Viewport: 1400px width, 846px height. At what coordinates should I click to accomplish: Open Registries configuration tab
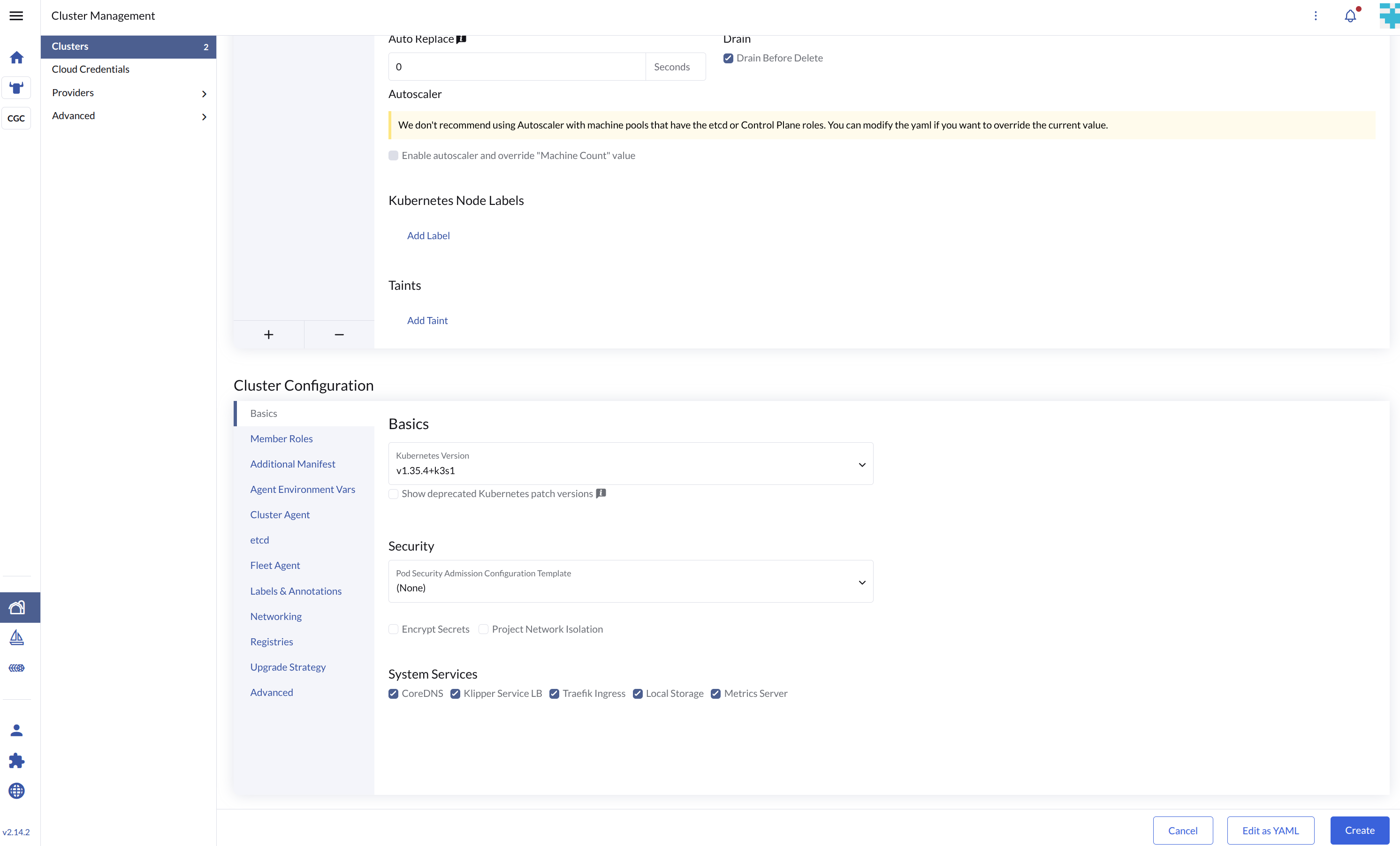tap(272, 642)
